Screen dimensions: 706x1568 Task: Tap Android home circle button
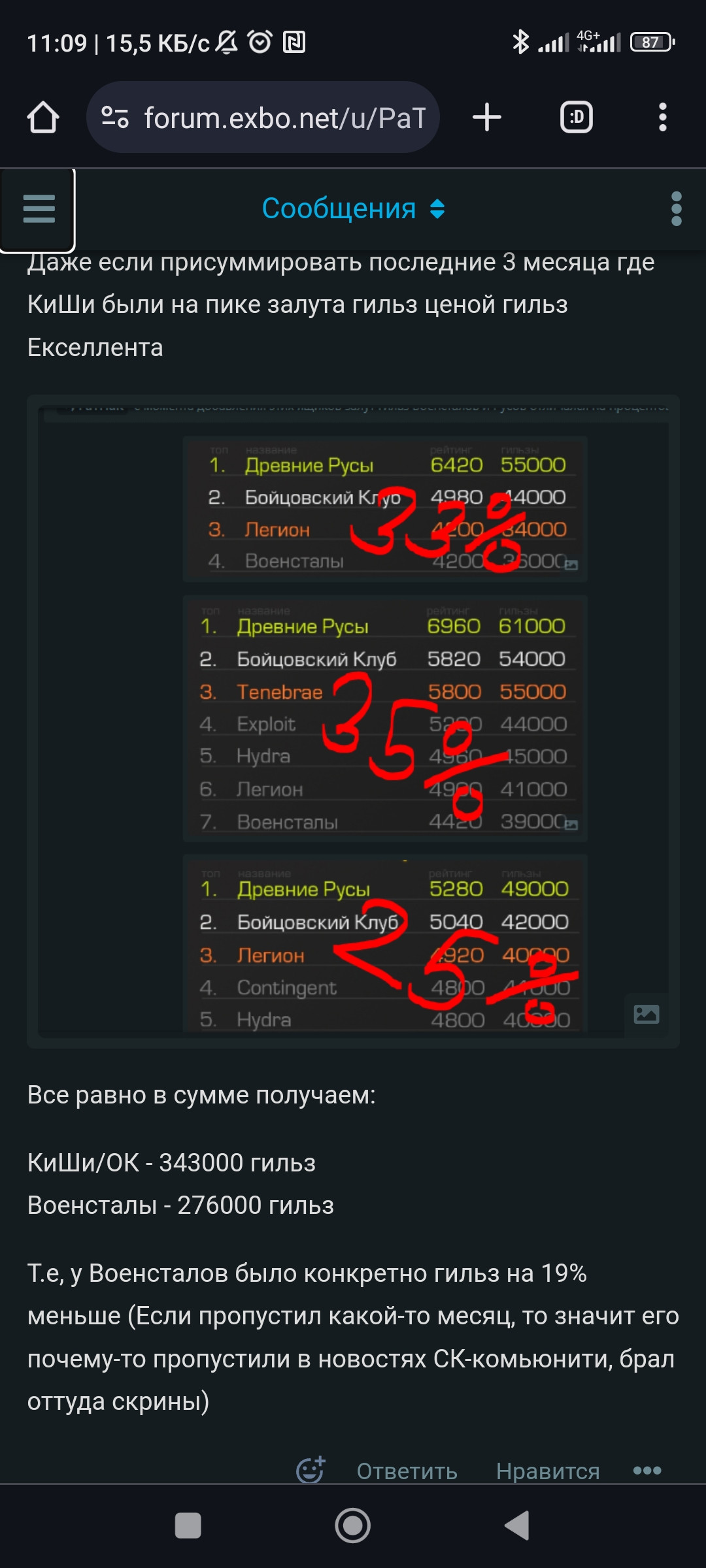click(x=353, y=1526)
